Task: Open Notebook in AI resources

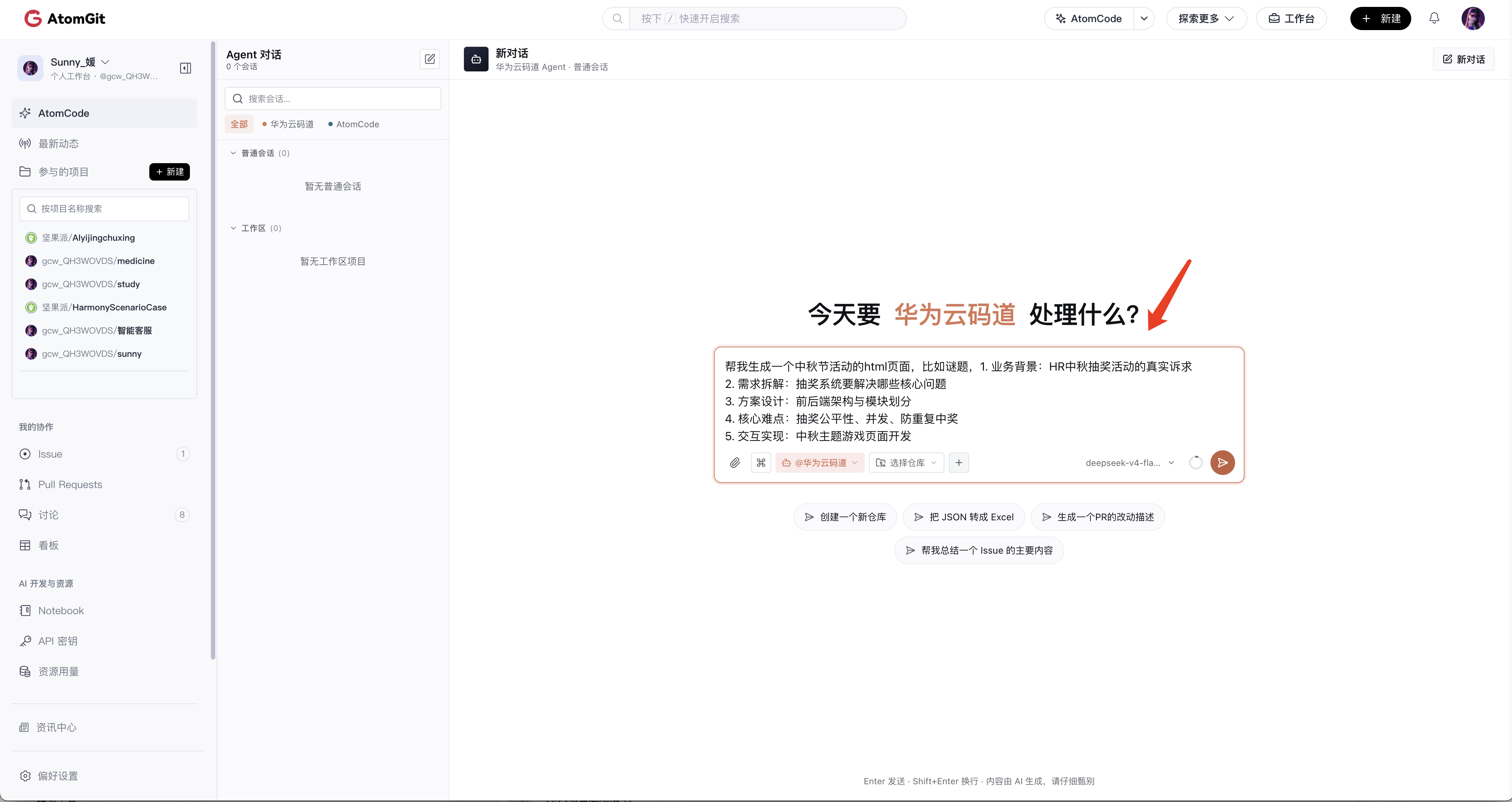Action: [104, 611]
